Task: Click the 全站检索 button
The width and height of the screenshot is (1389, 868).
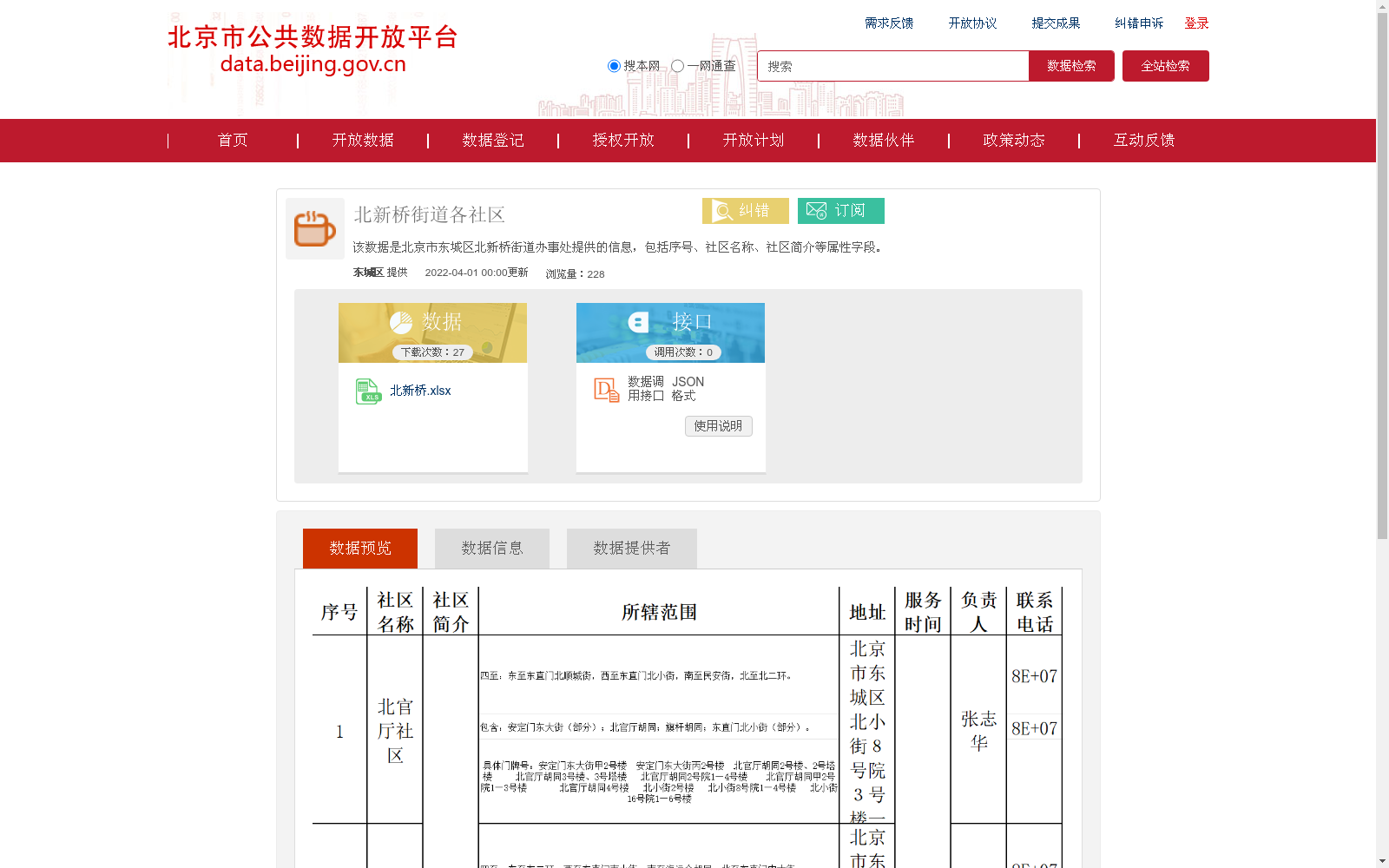Action: 1165,66
